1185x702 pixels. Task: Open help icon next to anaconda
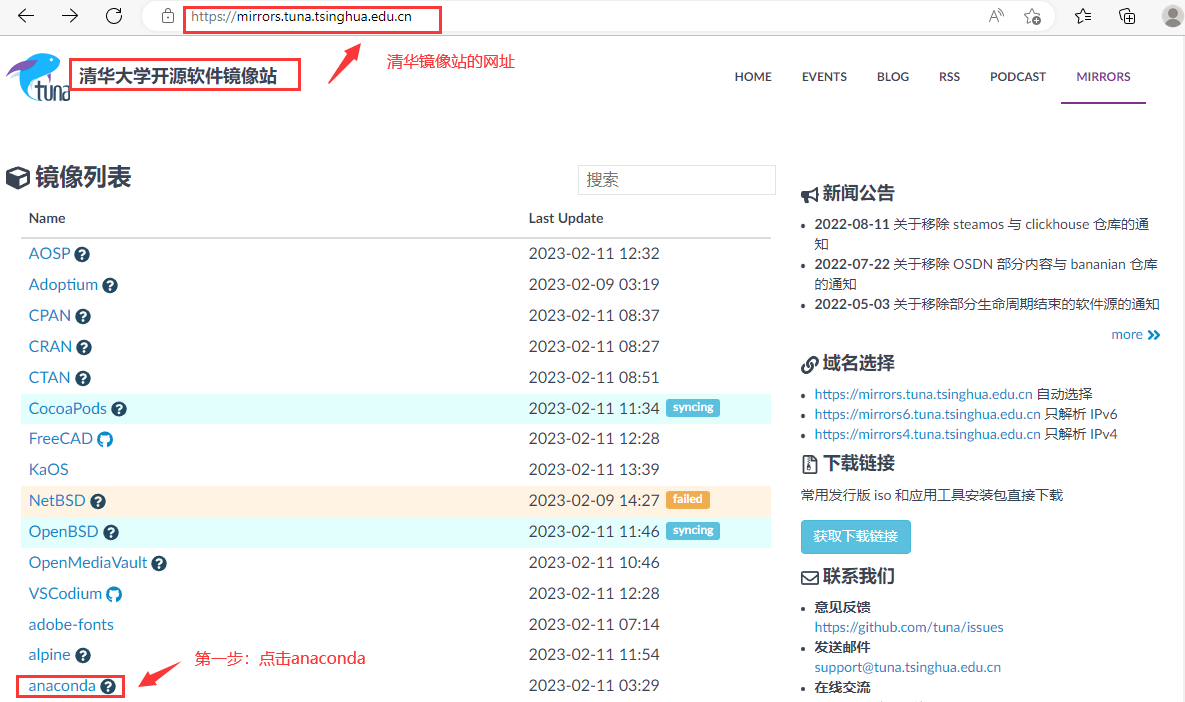pyautogui.click(x=108, y=687)
